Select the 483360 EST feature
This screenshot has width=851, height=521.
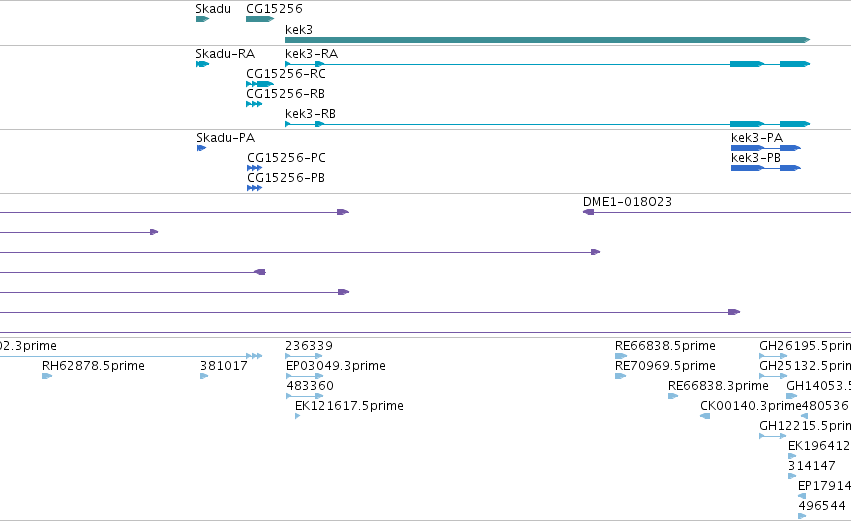pyautogui.click(x=304, y=396)
